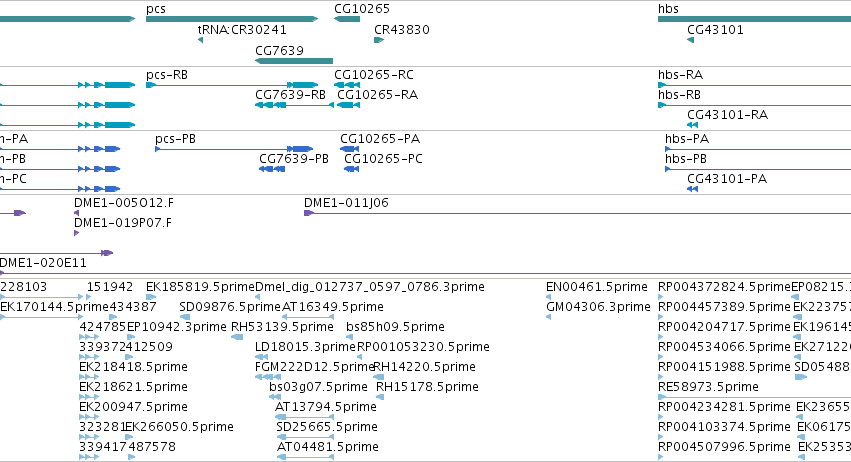The image size is (851, 462).
Task: Click the CG7639 gene bar
Action: [x=294, y=61]
